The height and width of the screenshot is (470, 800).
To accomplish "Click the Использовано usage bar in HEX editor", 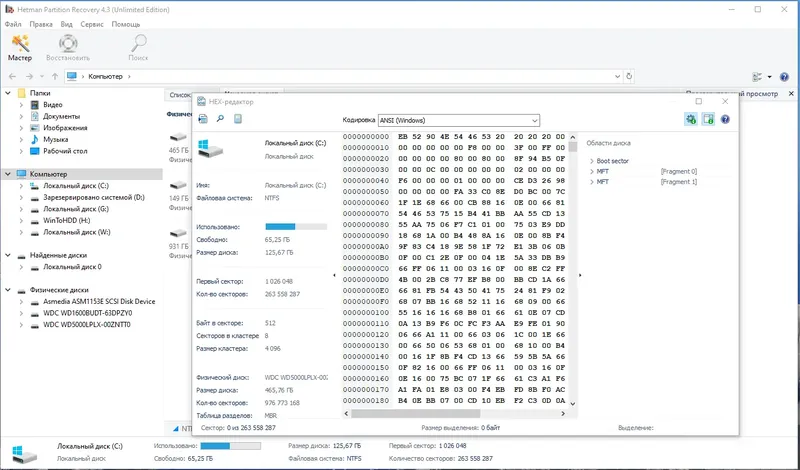I will [296, 227].
